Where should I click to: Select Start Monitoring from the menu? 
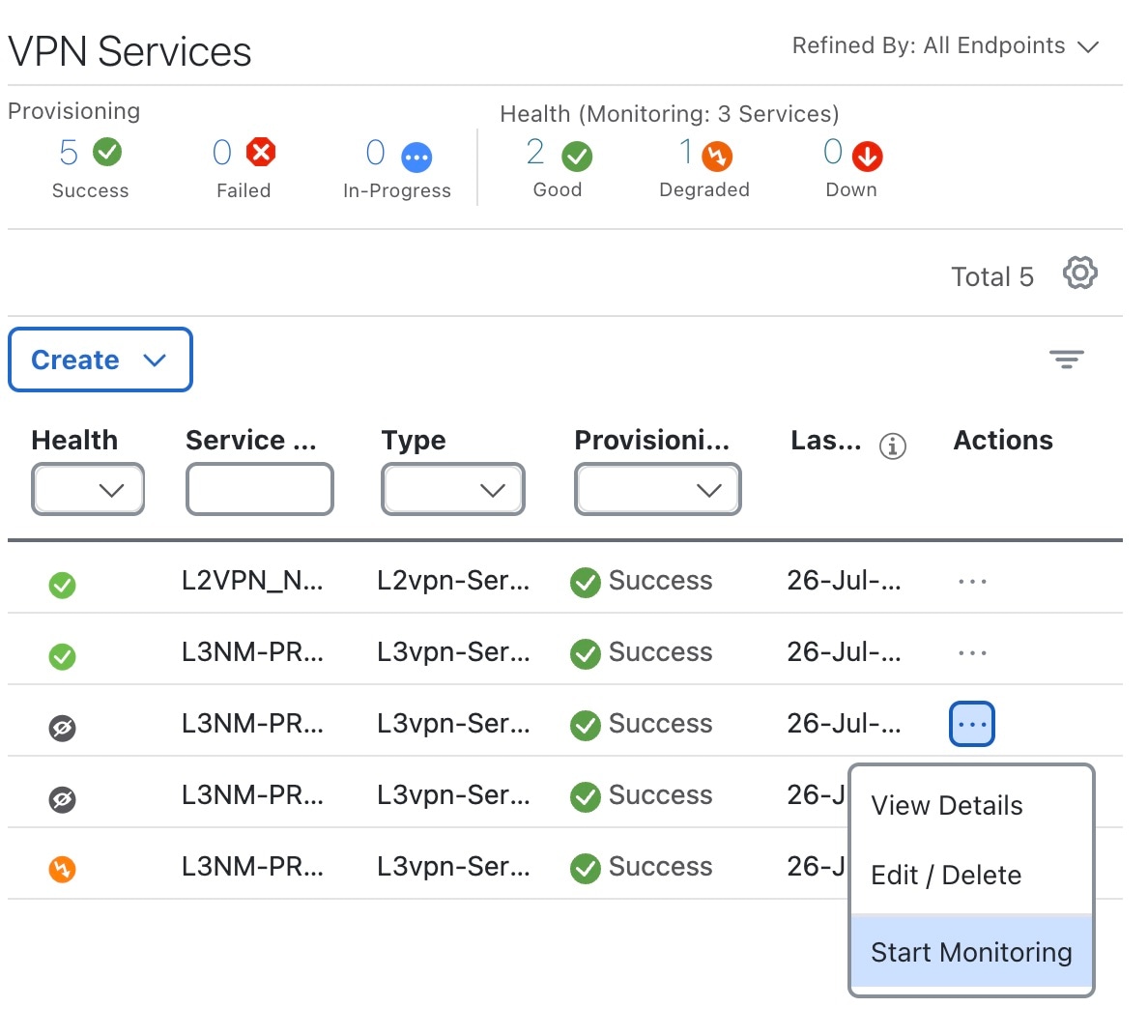click(971, 952)
